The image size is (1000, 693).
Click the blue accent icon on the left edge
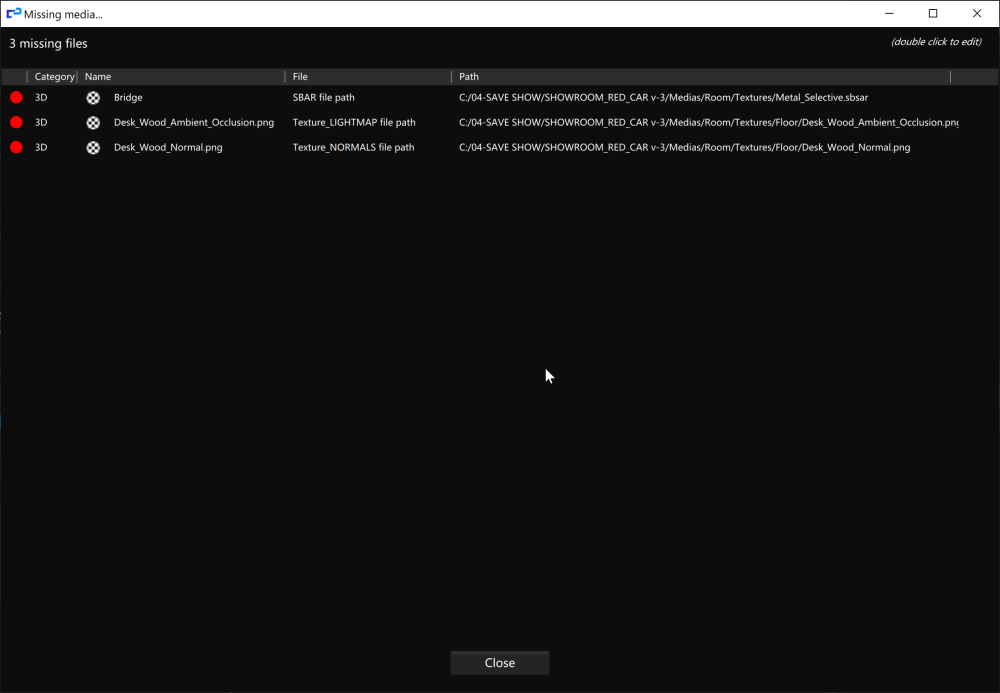3,422
